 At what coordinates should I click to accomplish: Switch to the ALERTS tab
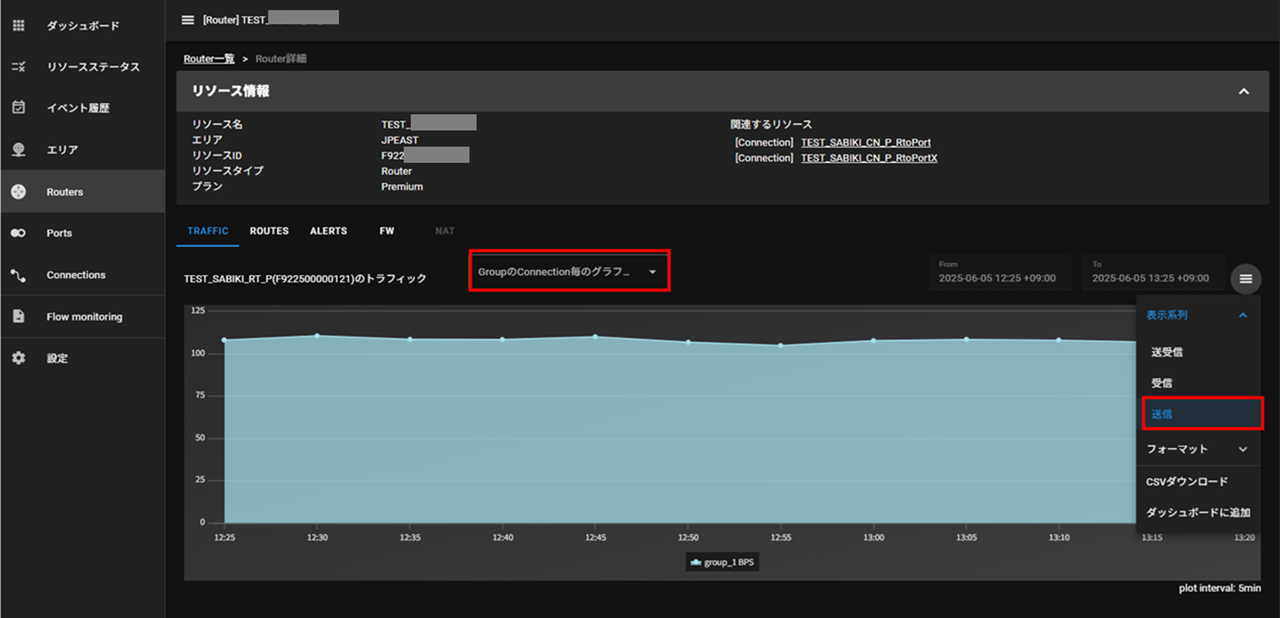pos(328,231)
